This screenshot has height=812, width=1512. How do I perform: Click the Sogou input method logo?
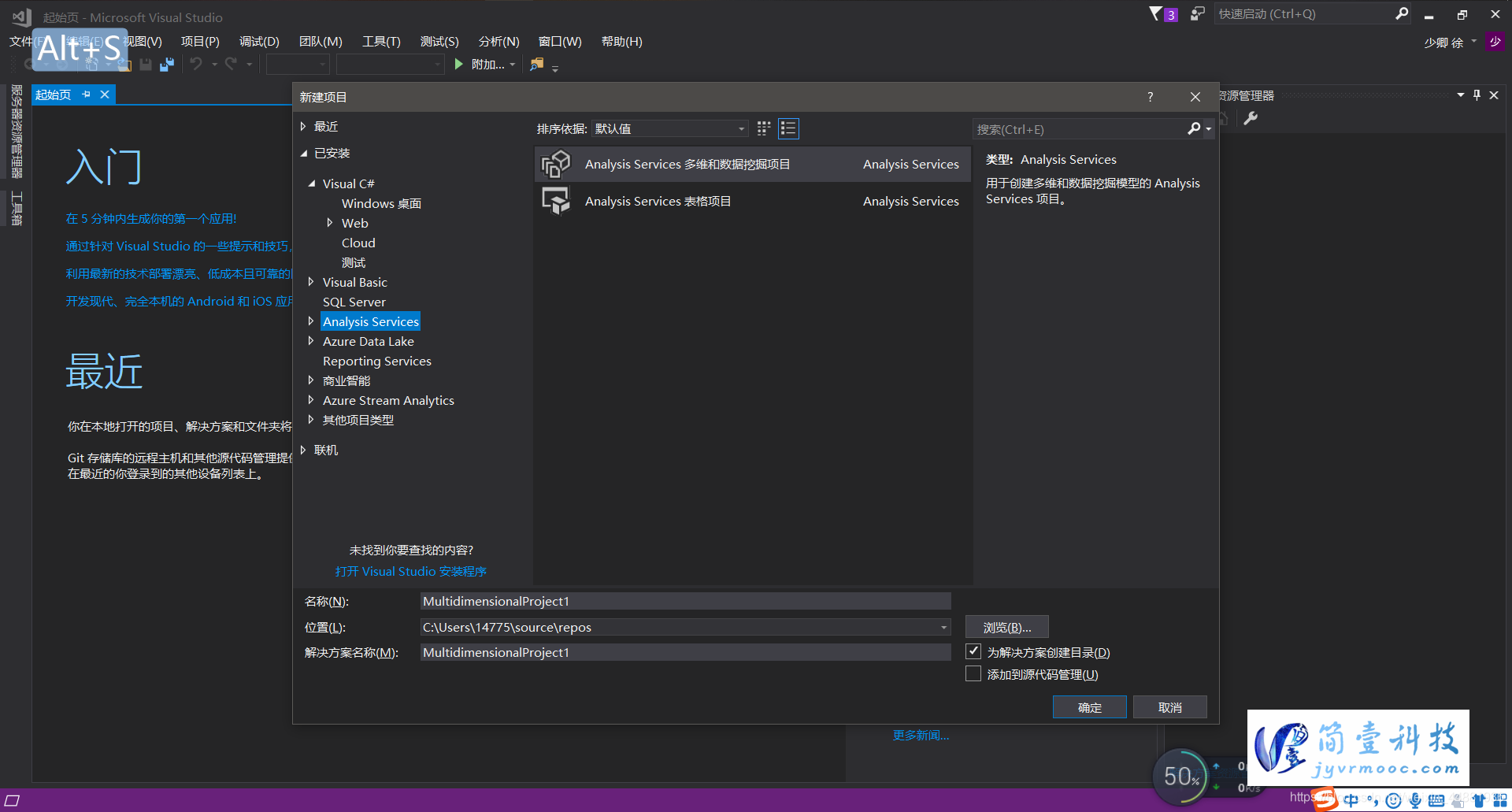(1325, 799)
